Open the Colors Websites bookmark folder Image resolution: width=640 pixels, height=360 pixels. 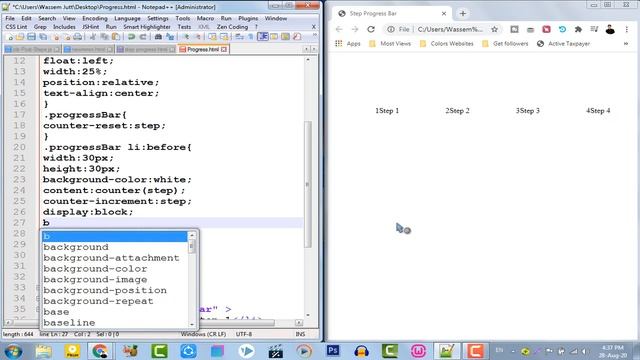tap(447, 44)
